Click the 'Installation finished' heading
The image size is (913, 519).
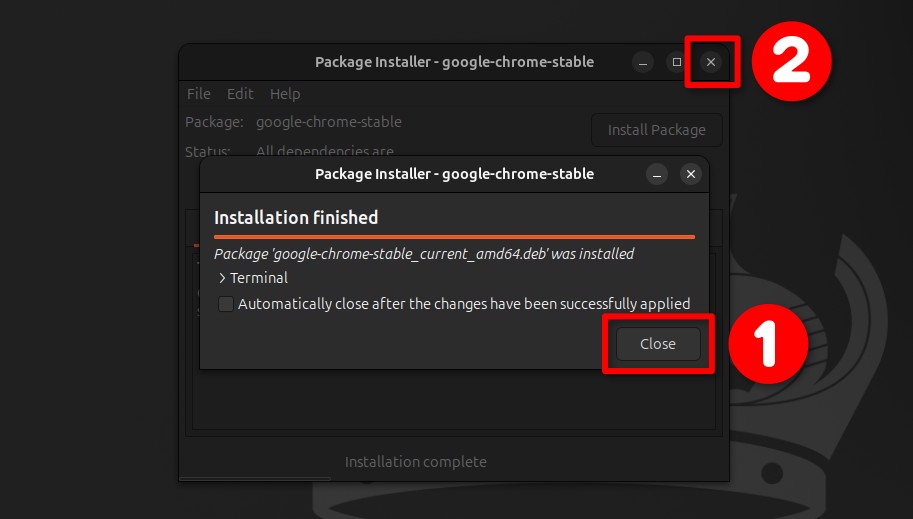coord(296,218)
